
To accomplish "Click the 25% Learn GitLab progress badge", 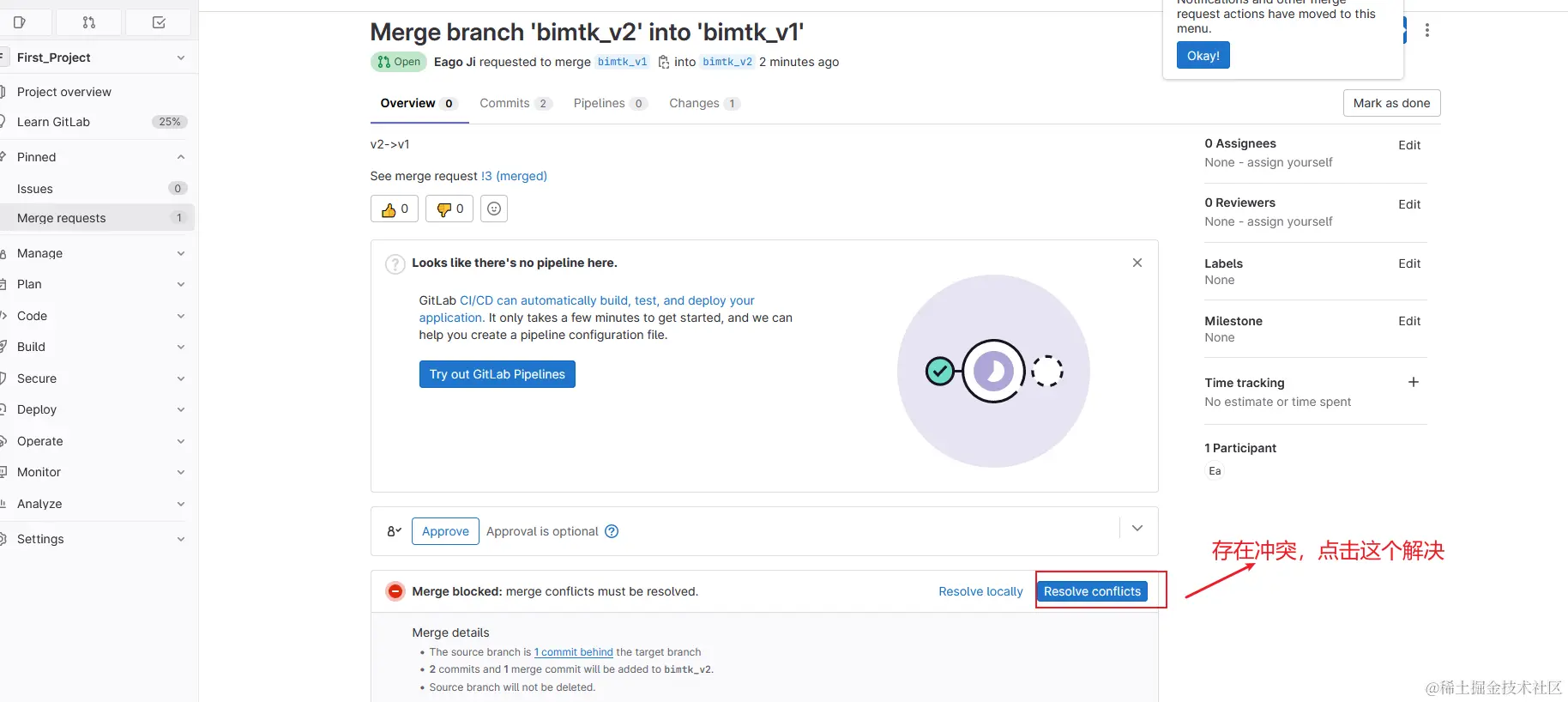I will pyautogui.click(x=170, y=122).
